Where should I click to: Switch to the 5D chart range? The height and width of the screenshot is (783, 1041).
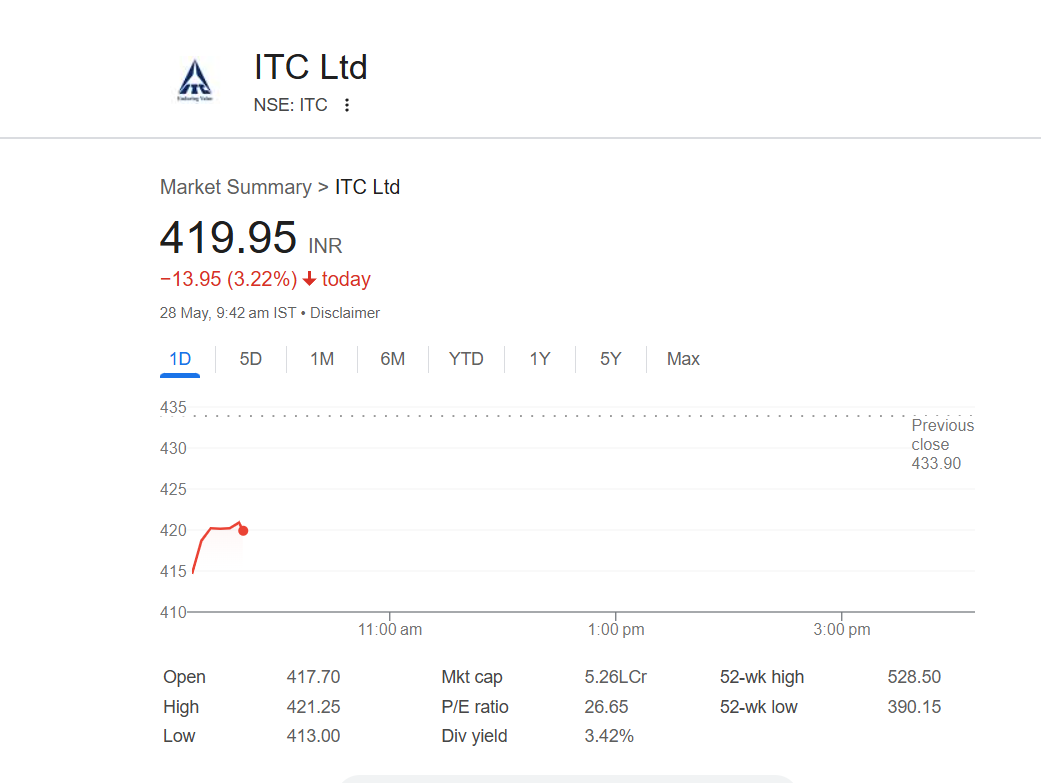(x=251, y=359)
